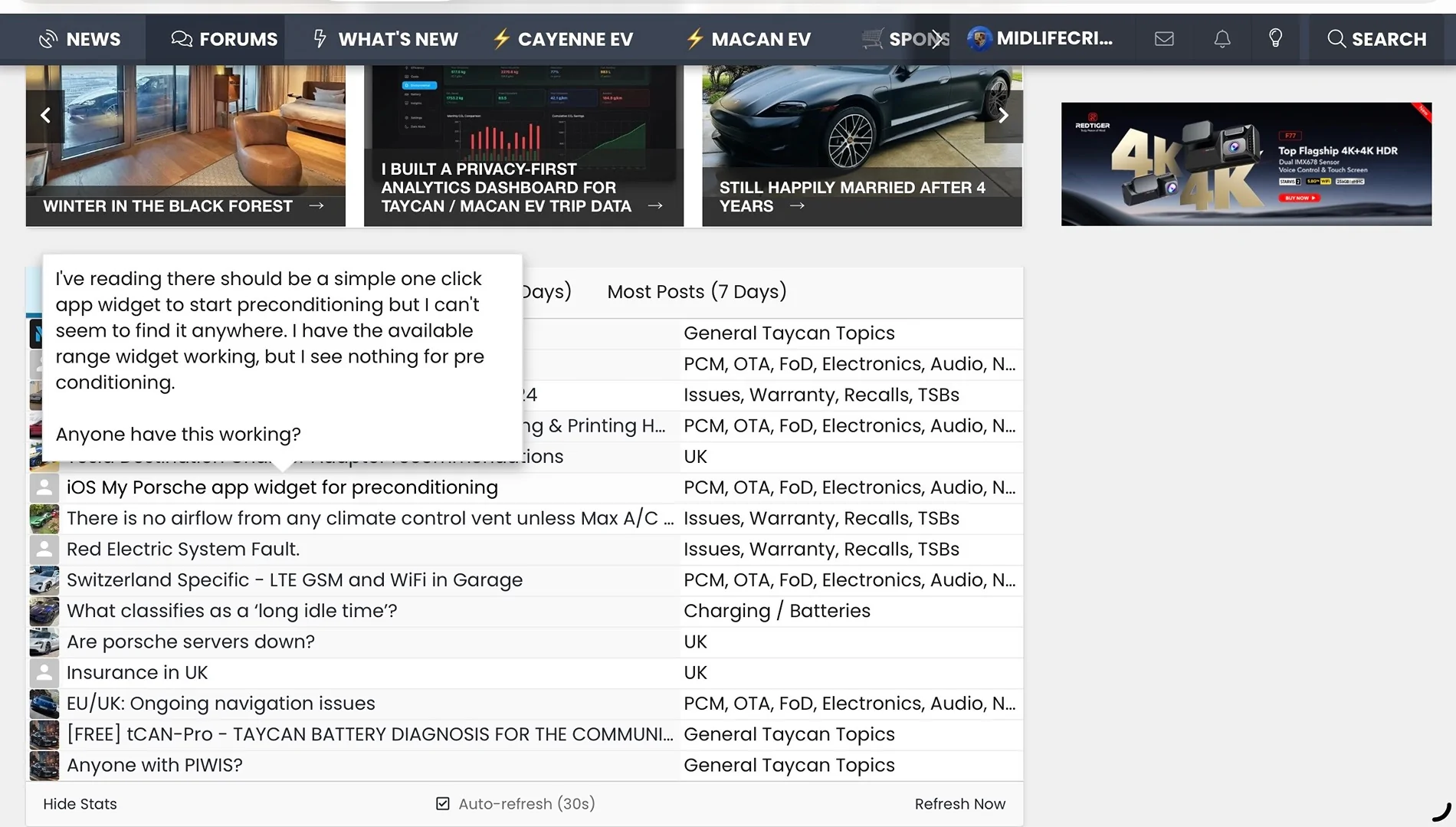Image resolution: width=1456 pixels, height=827 pixels.
Task: Open the Anyone with PIWIS thread
Action: point(155,765)
